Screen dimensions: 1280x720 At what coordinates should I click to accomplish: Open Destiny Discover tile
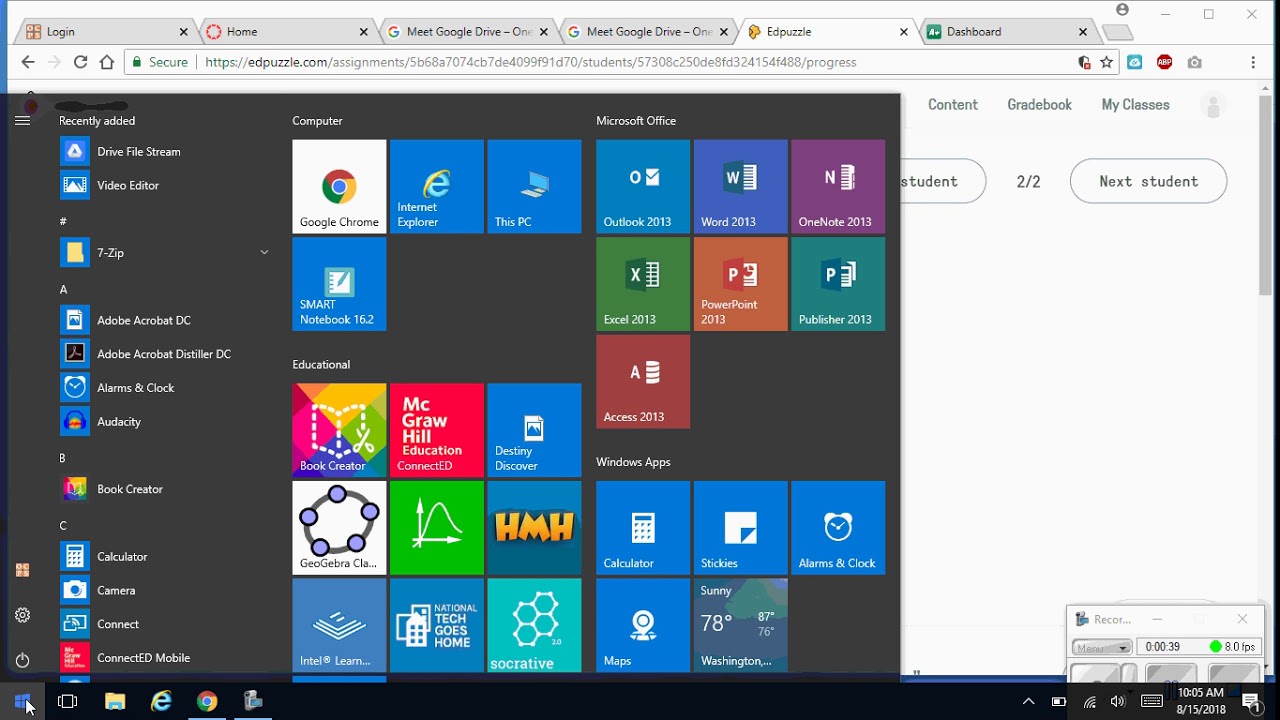pos(534,430)
